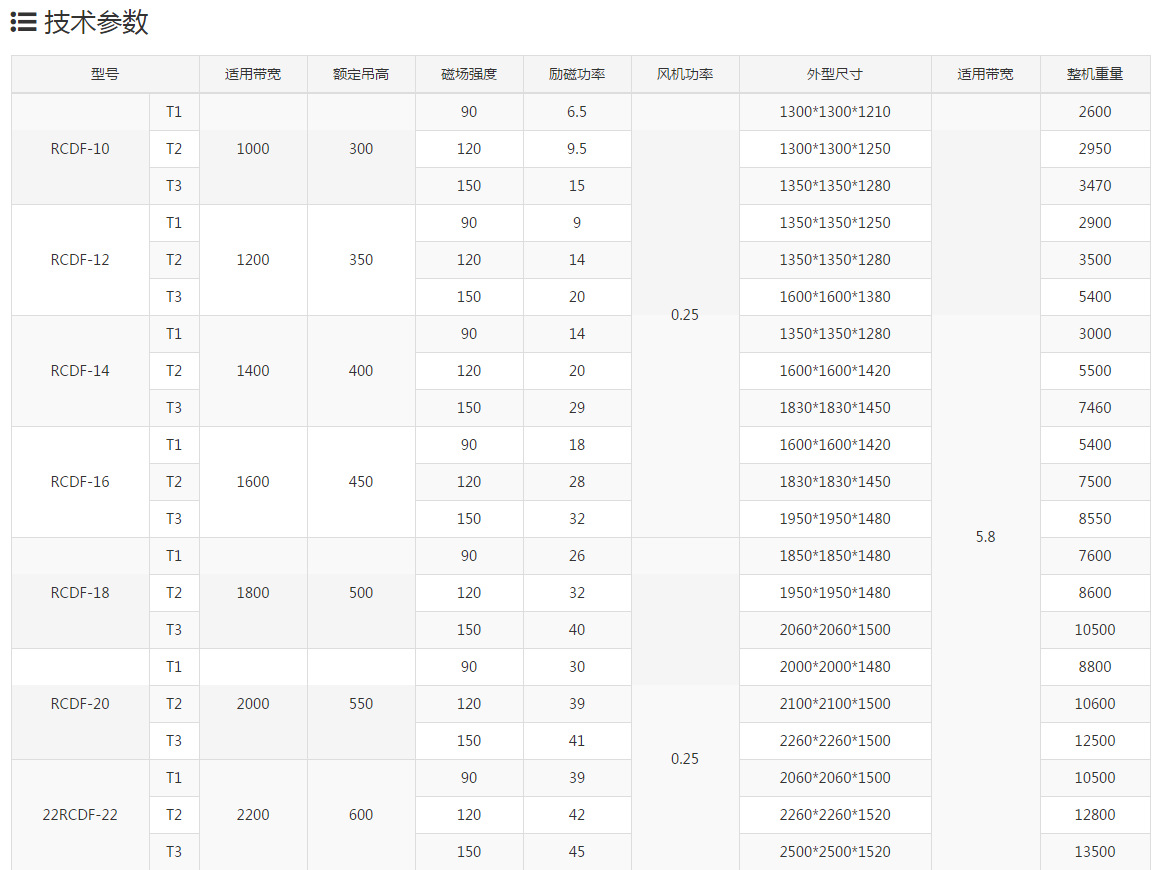Select the RCDF-10 model cell
The height and width of the screenshot is (870, 1162).
pos(80,149)
